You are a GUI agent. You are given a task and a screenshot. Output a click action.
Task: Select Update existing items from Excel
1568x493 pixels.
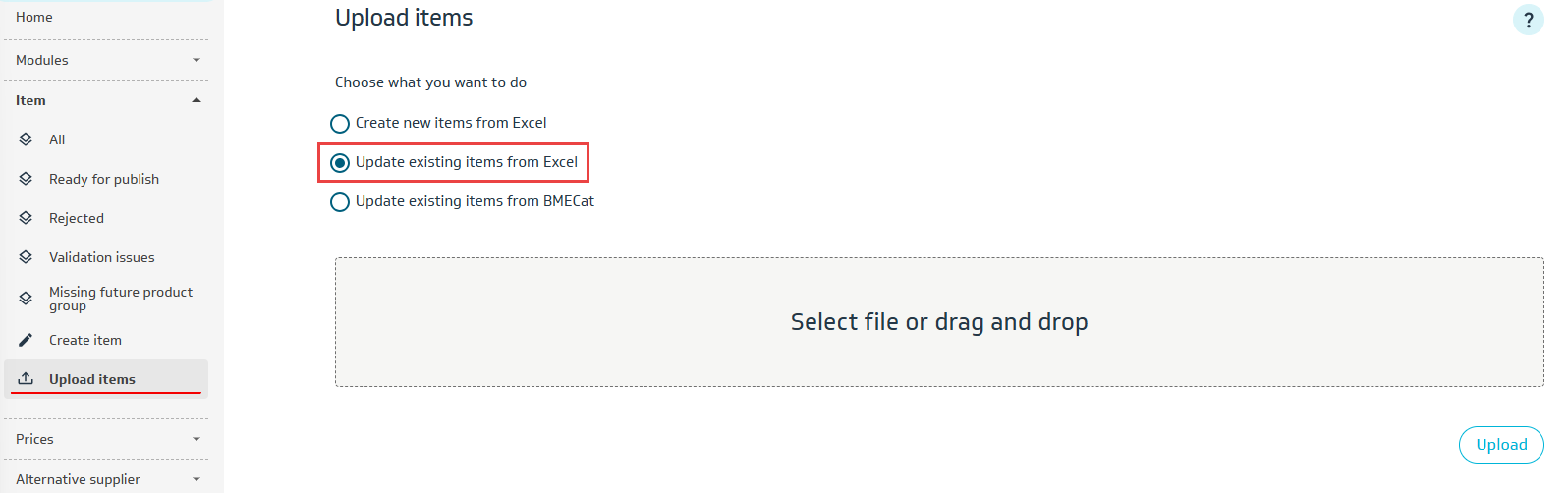339,163
